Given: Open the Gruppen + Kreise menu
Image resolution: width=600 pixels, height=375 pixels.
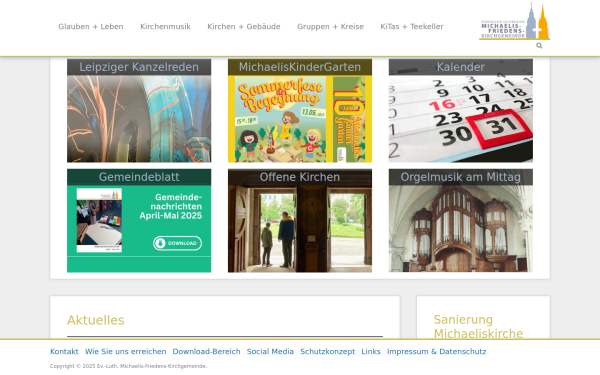Looking at the screenshot, I should click(x=331, y=26).
